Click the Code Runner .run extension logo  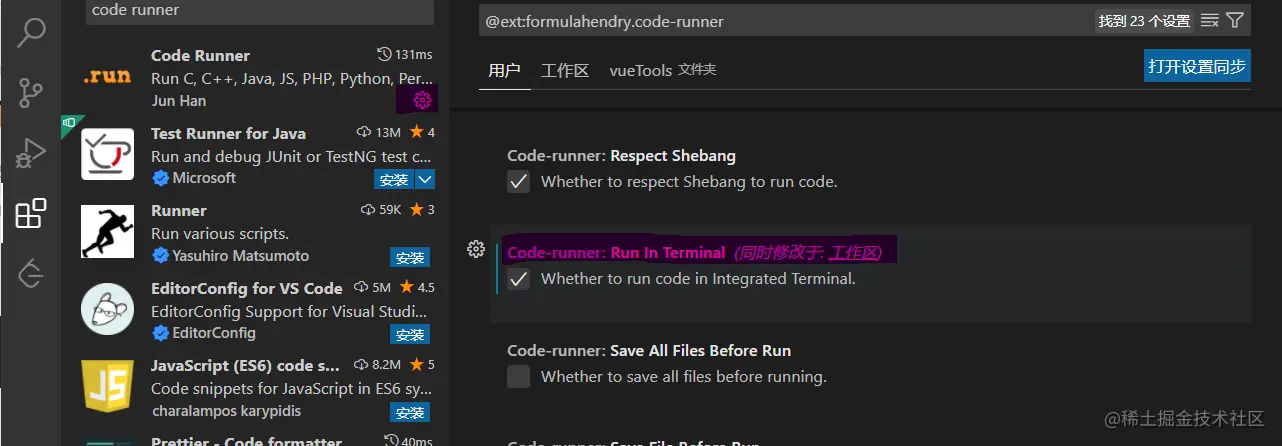[x=107, y=76]
